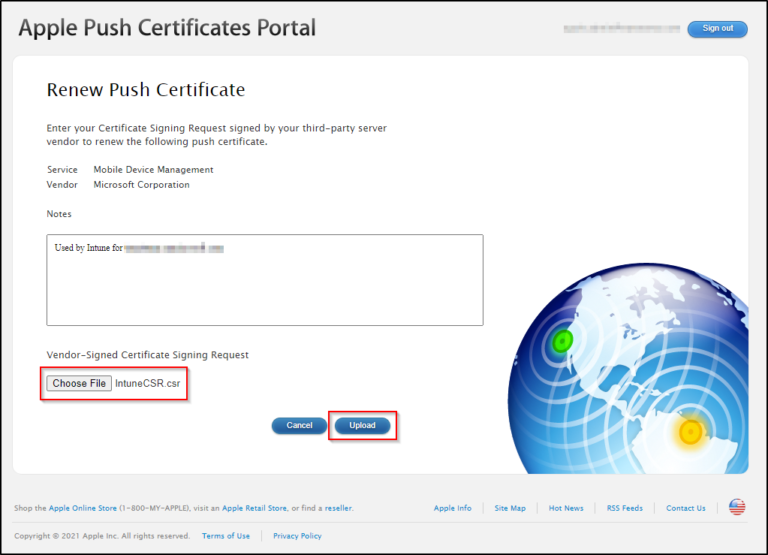Screen dimensions: 768x555
Task: Click the Contact Us link
Action: [x=686, y=508]
